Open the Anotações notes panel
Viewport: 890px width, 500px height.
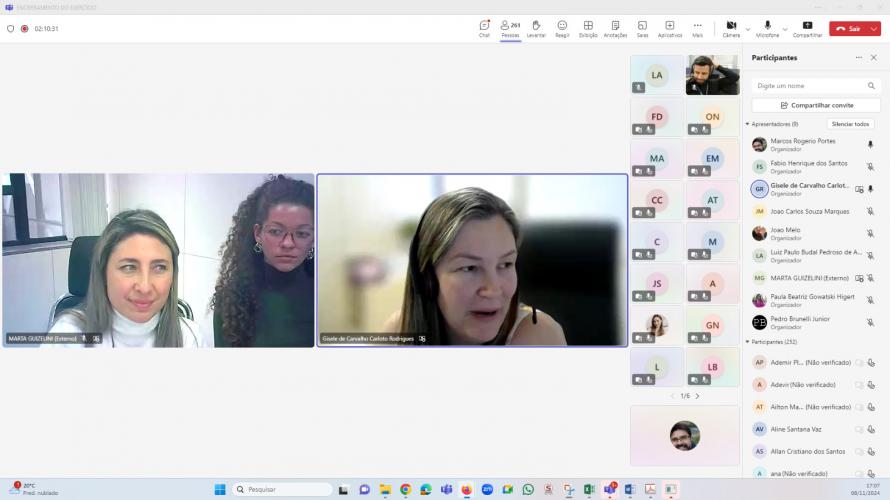click(x=615, y=28)
